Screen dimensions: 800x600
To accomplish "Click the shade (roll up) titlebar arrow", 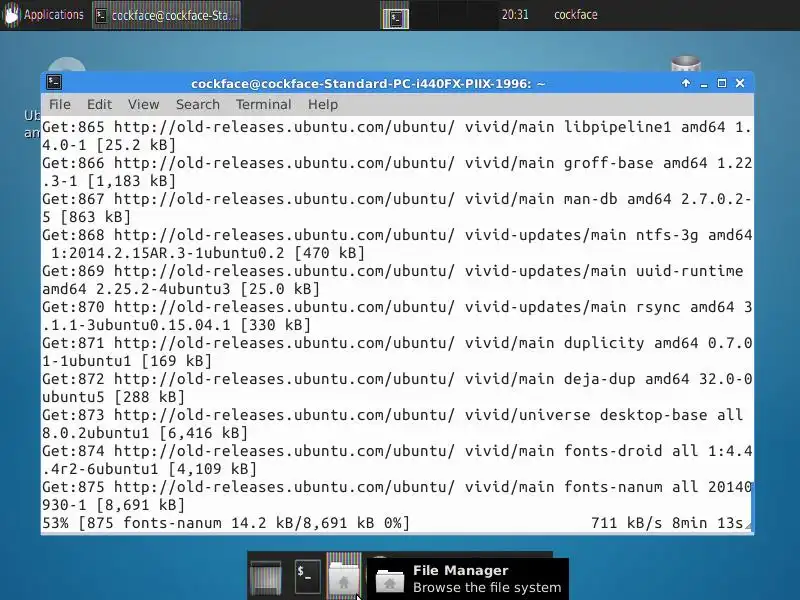I will coord(686,83).
